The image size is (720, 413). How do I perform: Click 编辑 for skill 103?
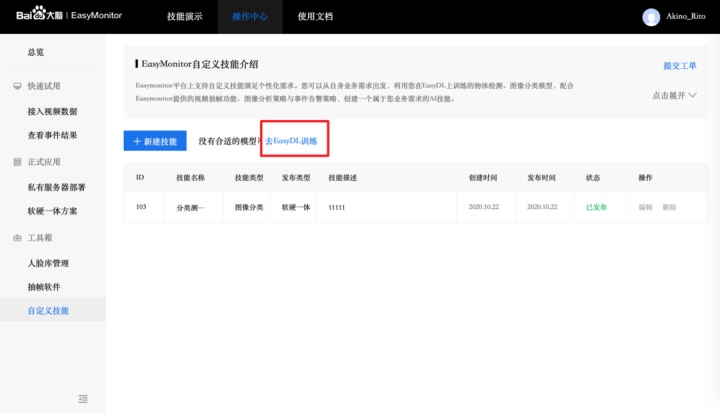(645, 207)
